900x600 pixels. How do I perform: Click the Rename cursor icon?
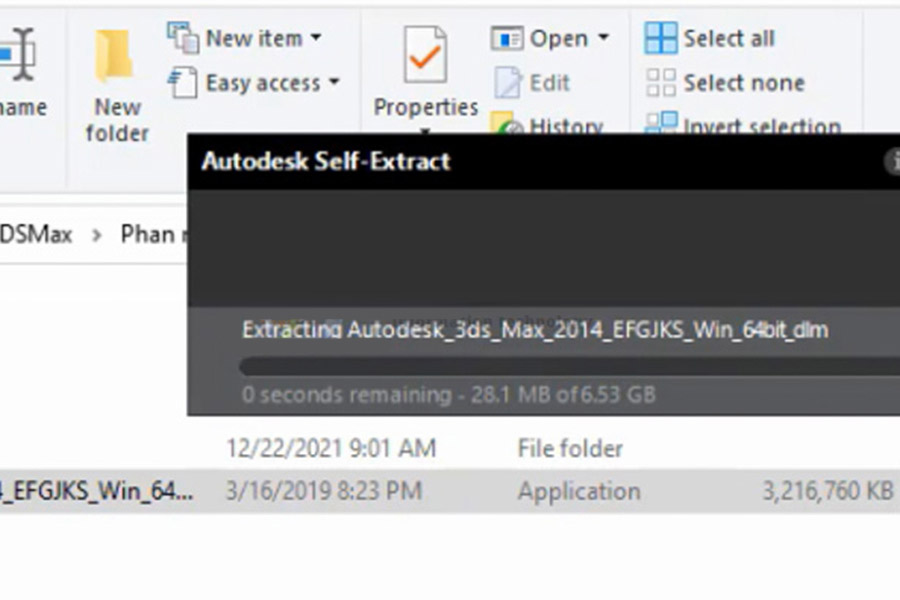pyautogui.click(x=19, y=55)
